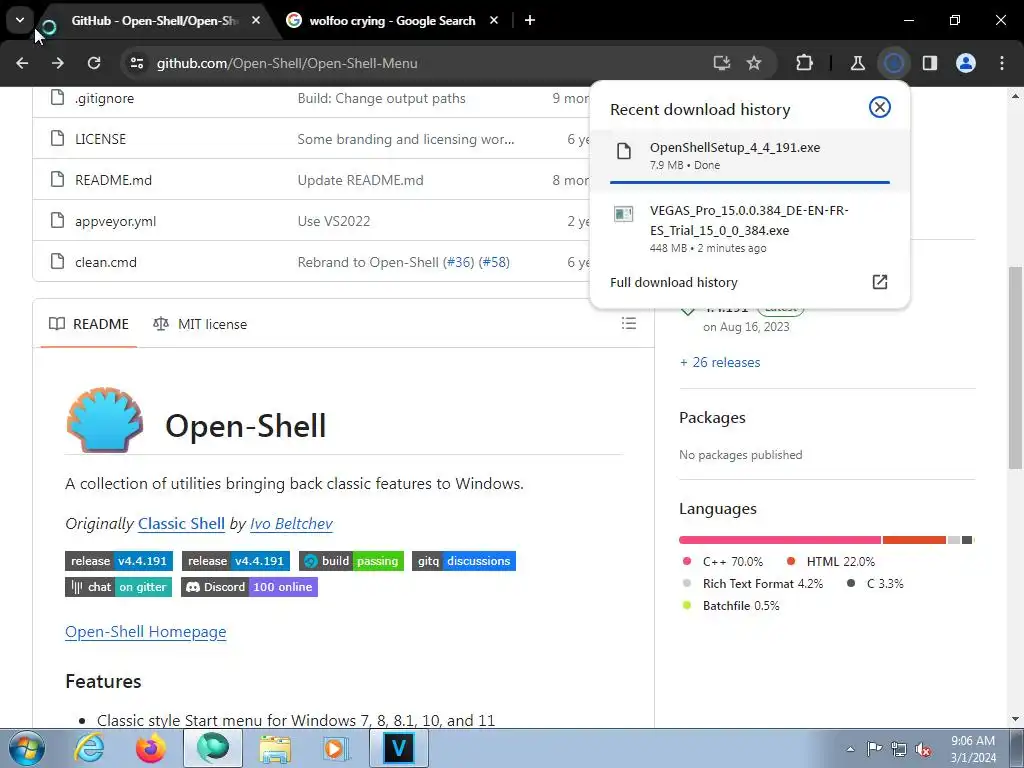Screen dimensions: 1024x768
Task: Click the install app icon in address bar
Action: [722, 63]
